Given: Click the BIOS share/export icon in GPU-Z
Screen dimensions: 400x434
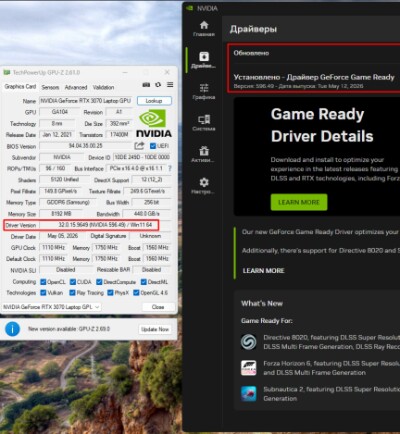Looking at the screenshot, I should point(139,146).
